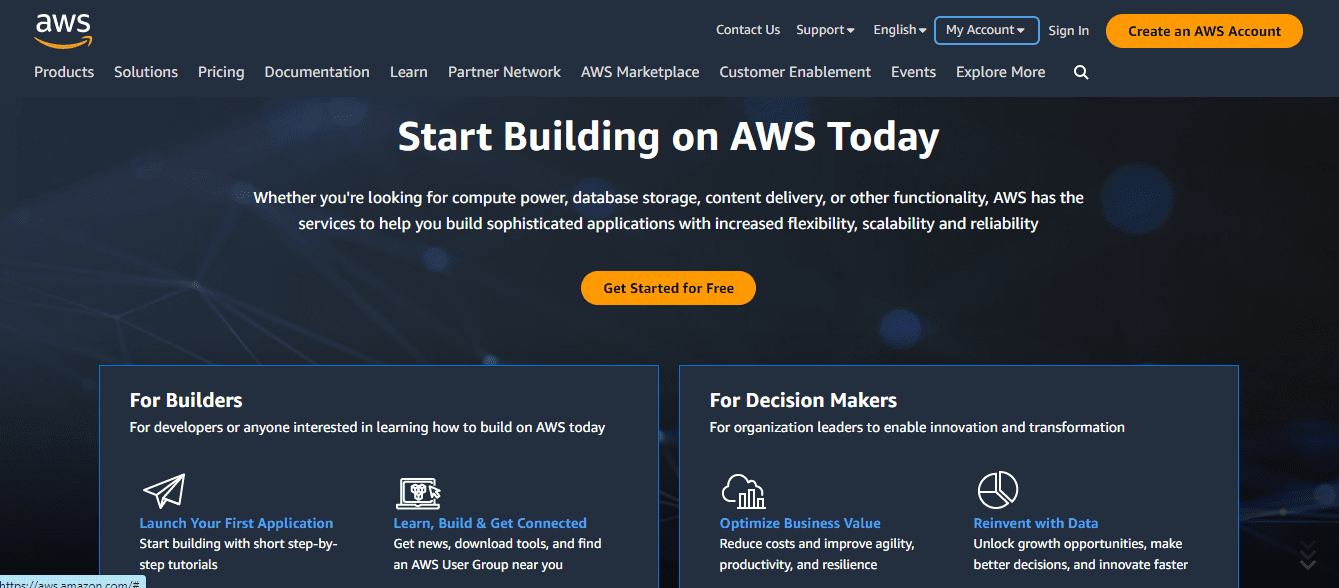Screen dimensions: 1339x588
Task: Click Create an AWS Account
Action: click(1204, 31)
